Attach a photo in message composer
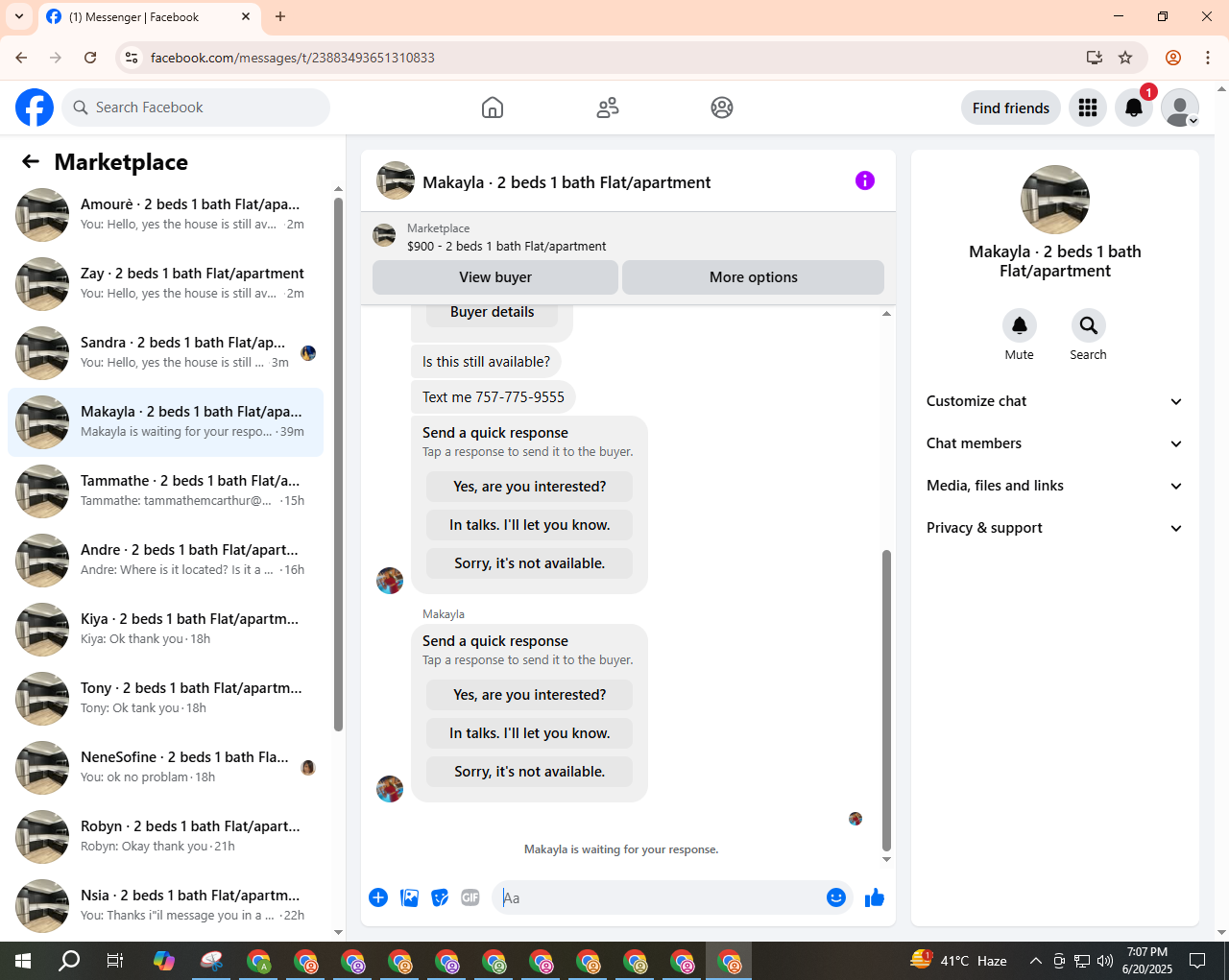 409,897
